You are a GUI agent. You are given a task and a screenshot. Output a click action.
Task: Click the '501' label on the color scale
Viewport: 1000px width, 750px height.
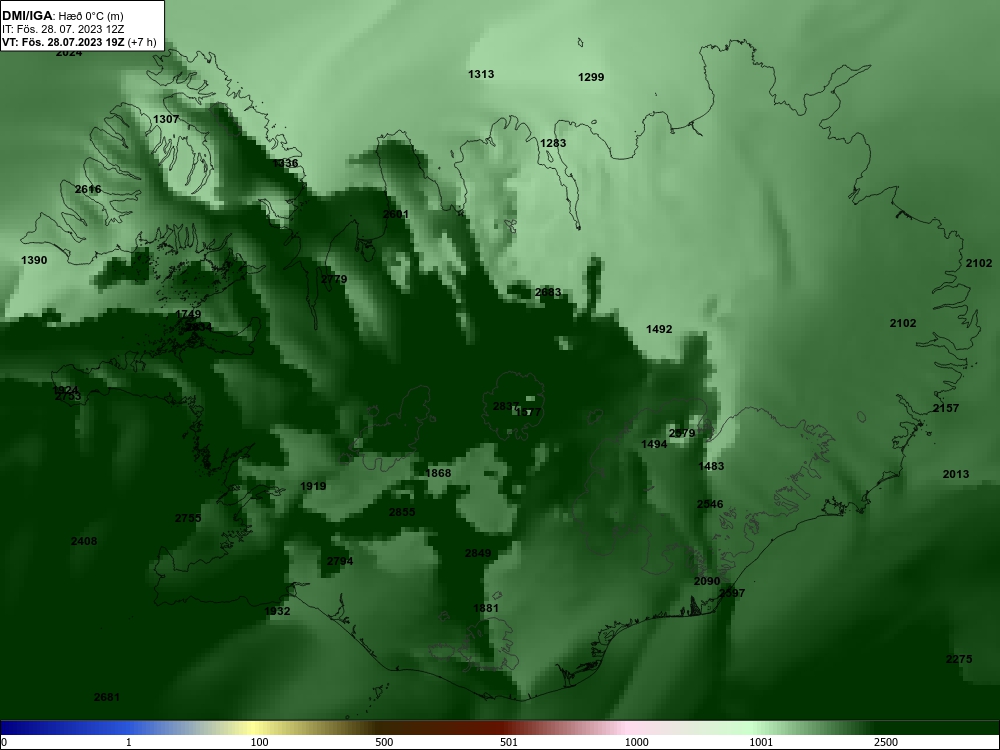[509, 742]
